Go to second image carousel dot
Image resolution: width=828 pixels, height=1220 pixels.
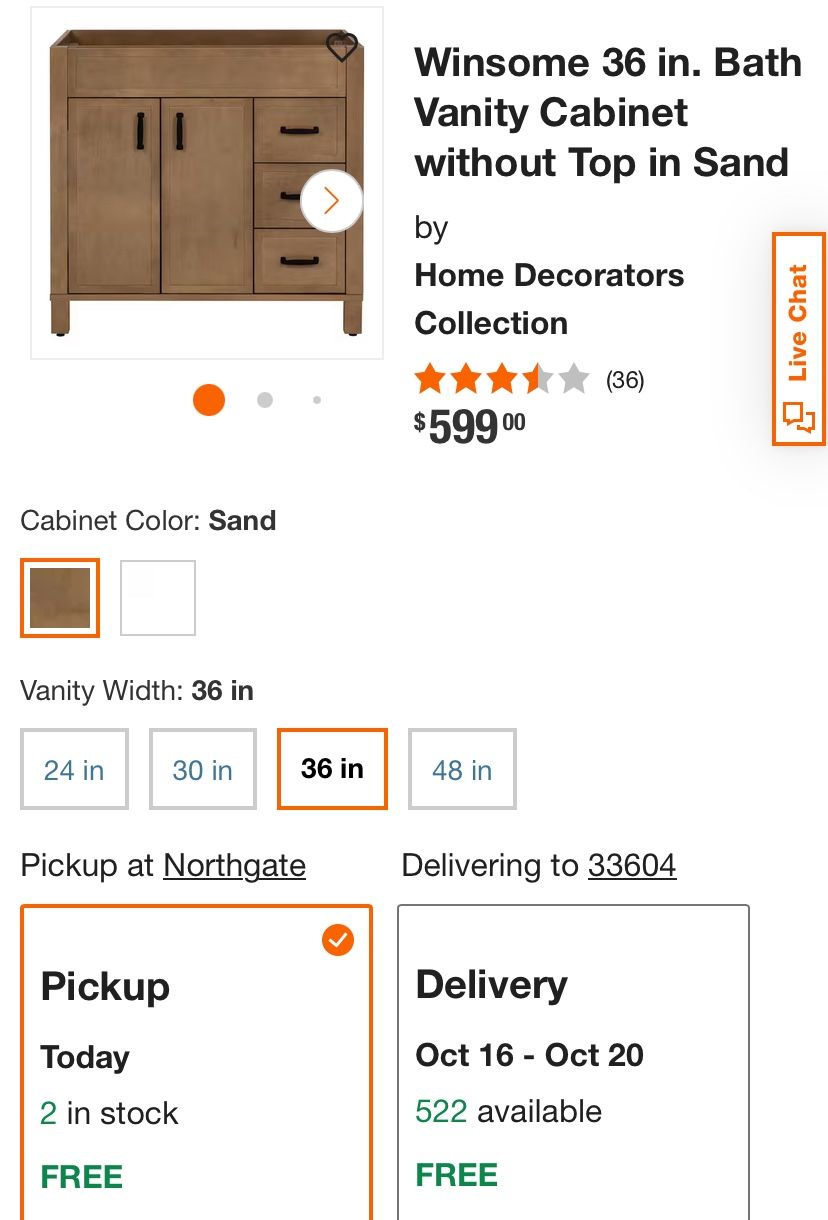click(x=265, y=400)
